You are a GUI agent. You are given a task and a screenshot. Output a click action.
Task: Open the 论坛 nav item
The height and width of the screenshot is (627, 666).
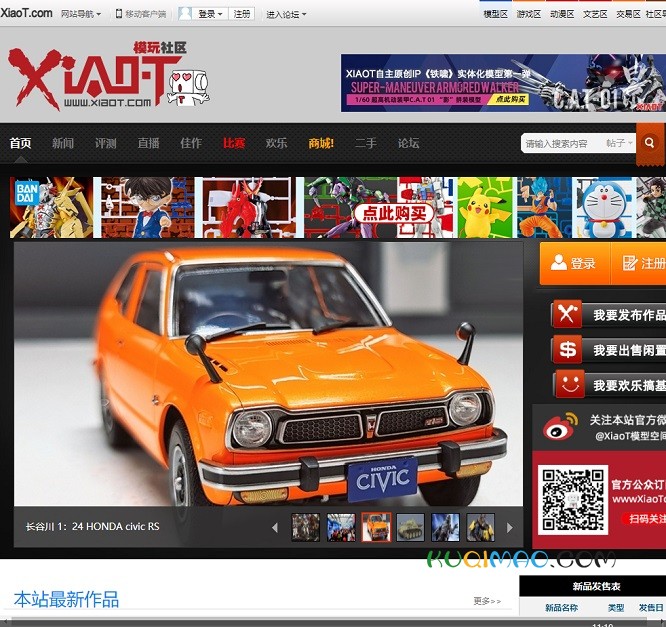408,143
